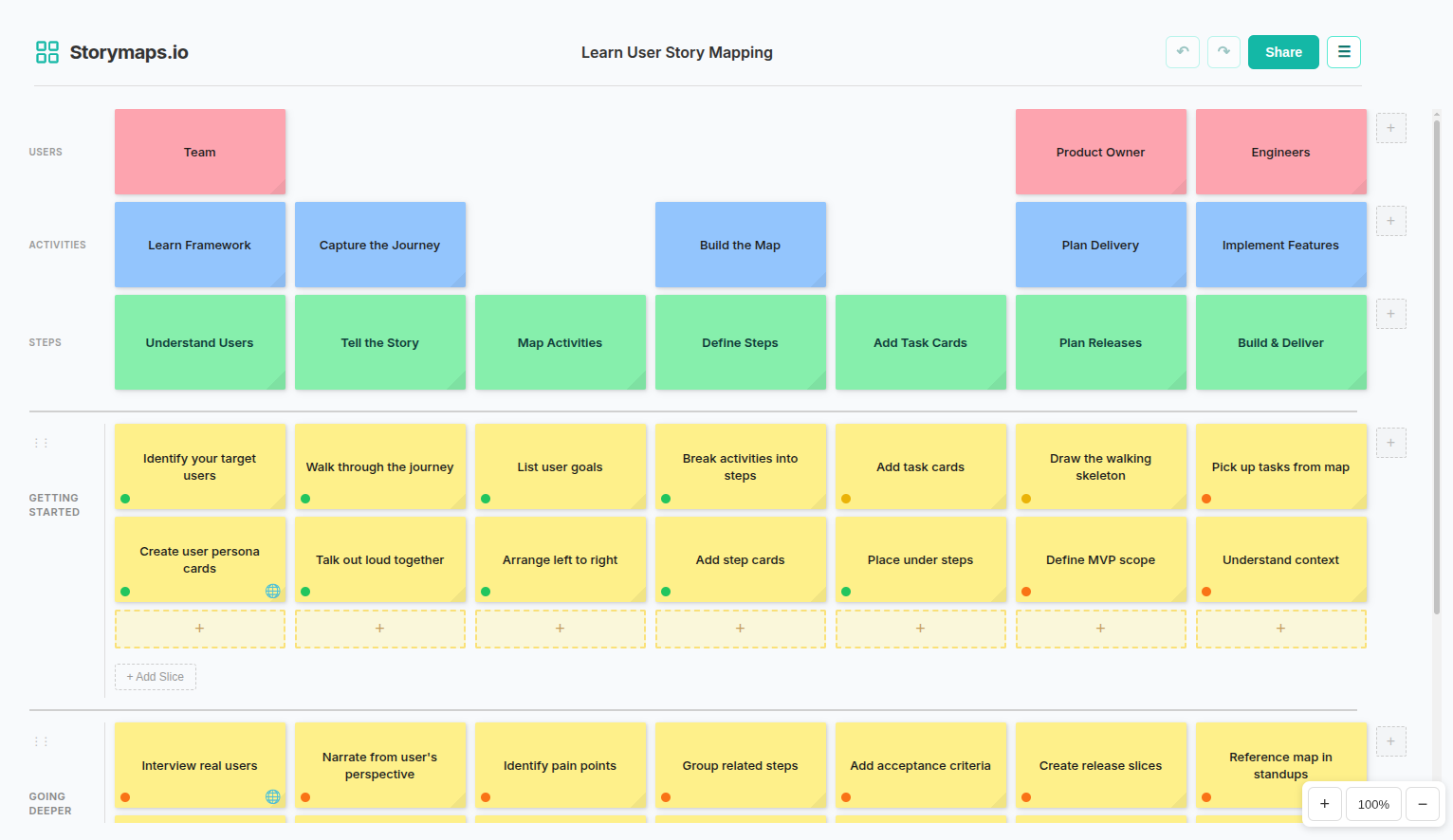This screenshot has height=840, width=1453.
Task: Click the 100% zoom level indicator
Action: pos(1372,804)
